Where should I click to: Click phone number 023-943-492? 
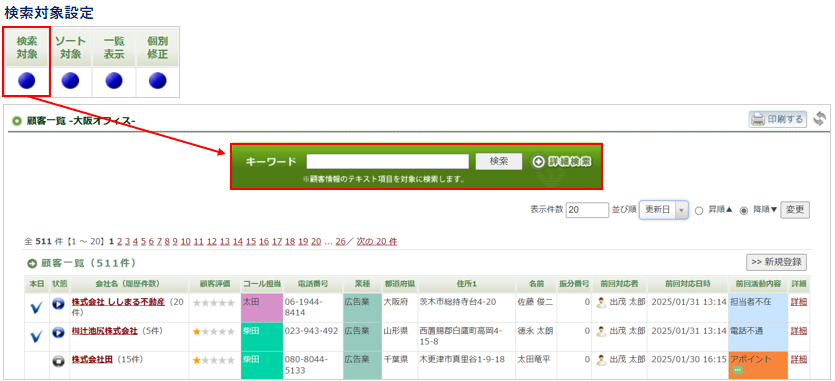pos(312,331)
